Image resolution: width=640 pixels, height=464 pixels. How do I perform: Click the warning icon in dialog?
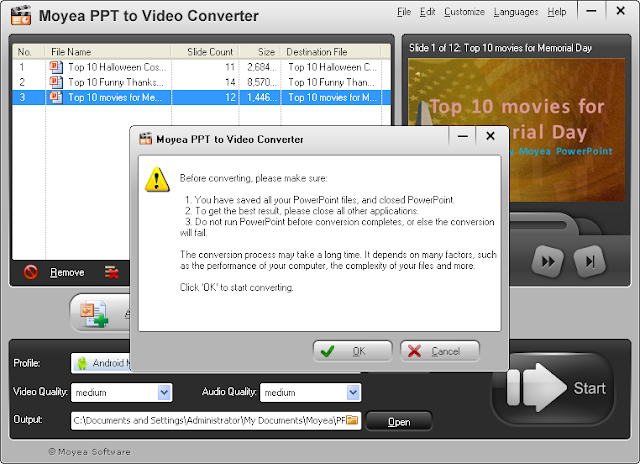[157, 179]
